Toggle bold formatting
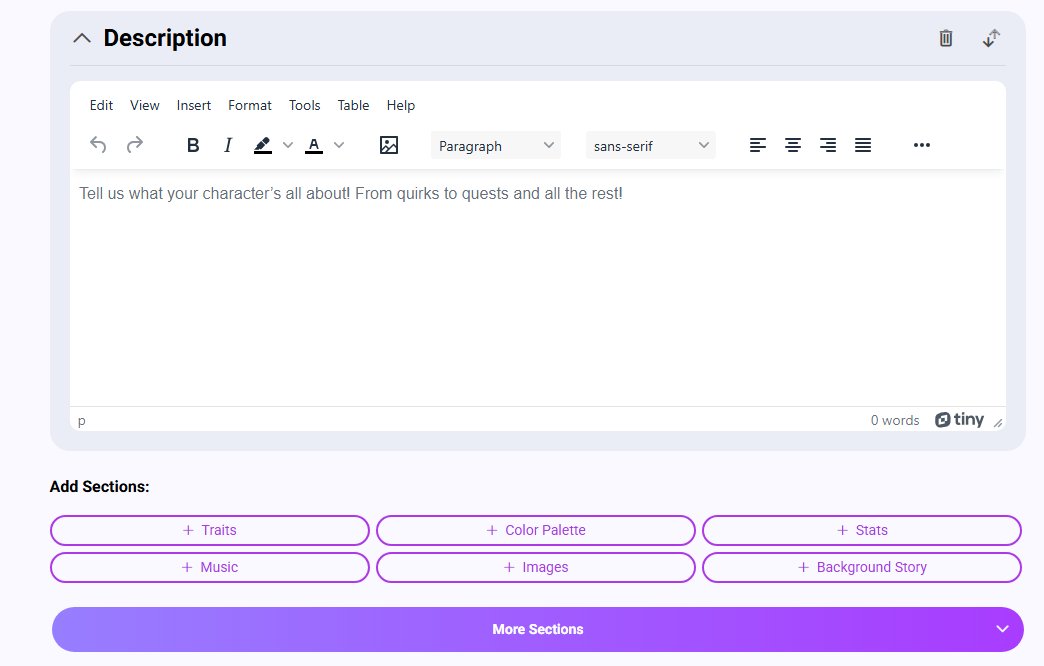The height and width of the screenshot is (666, 1044). point(193,145)
